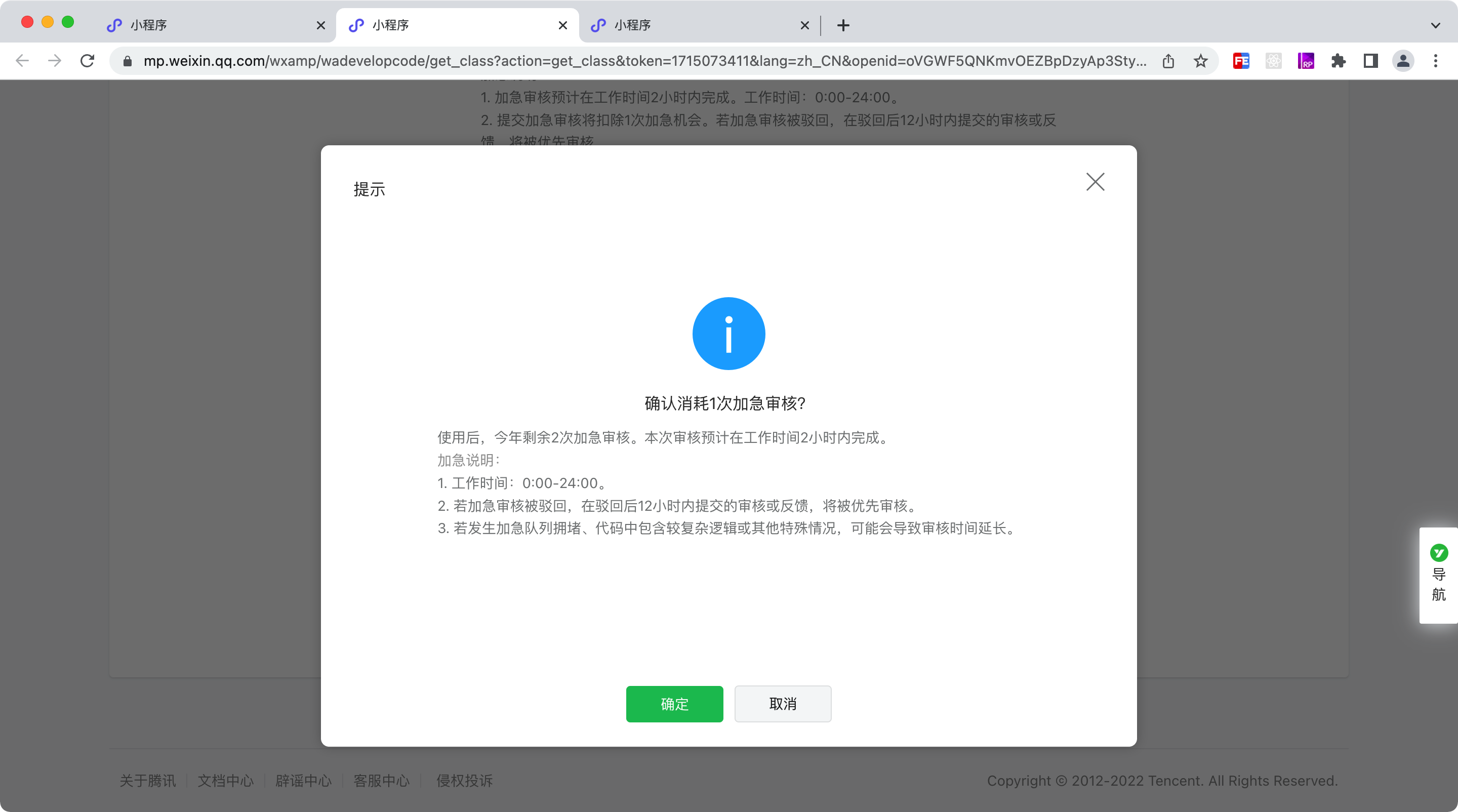Bookmark this page with star icon
The image size is (1458, 812).
click(x=1200, y=61)
